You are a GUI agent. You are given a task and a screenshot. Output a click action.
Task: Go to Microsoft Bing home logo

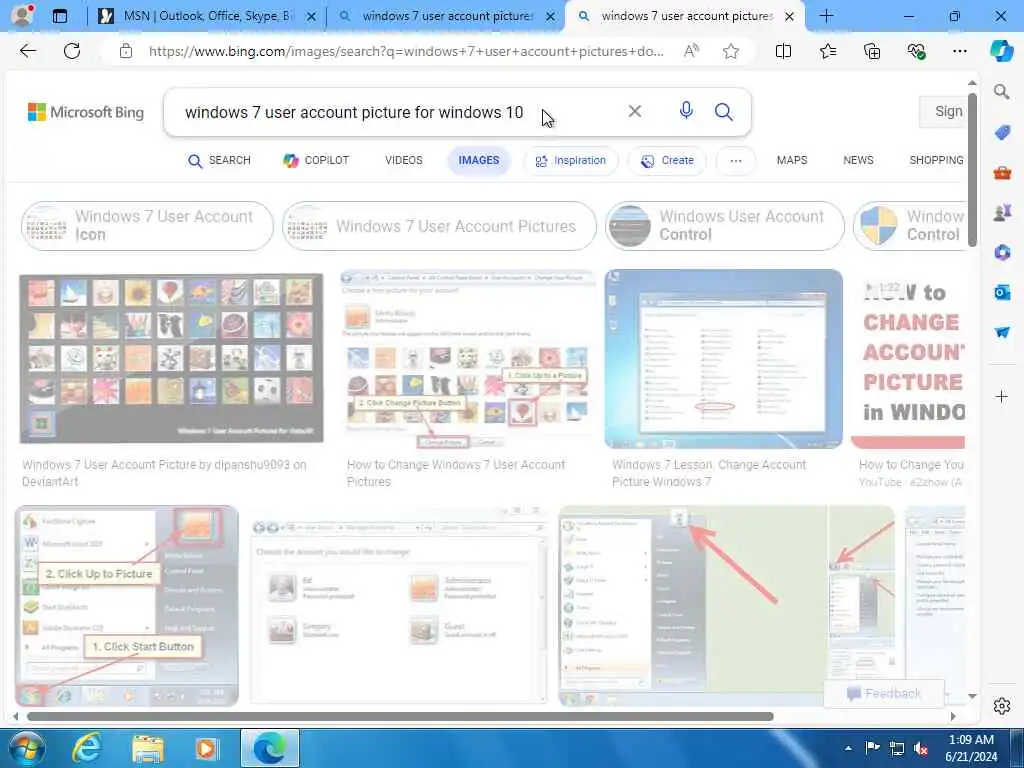tap(86, 112)
